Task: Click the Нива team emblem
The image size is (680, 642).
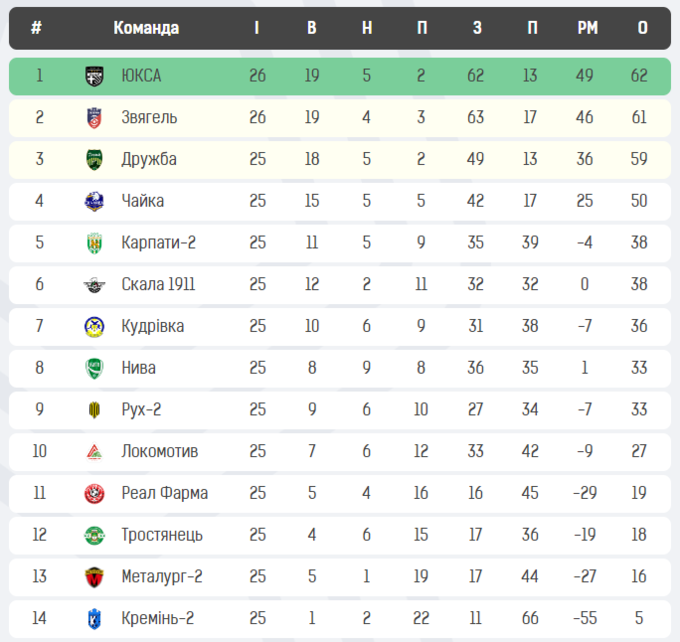Action: coord(94,368)
